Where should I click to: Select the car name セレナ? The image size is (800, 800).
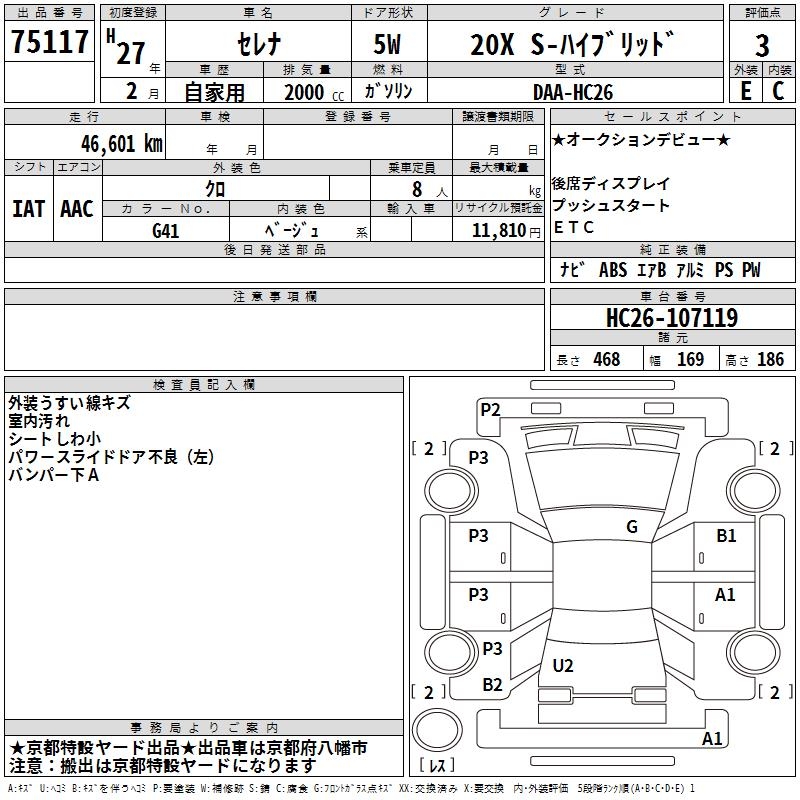(259, 44)
